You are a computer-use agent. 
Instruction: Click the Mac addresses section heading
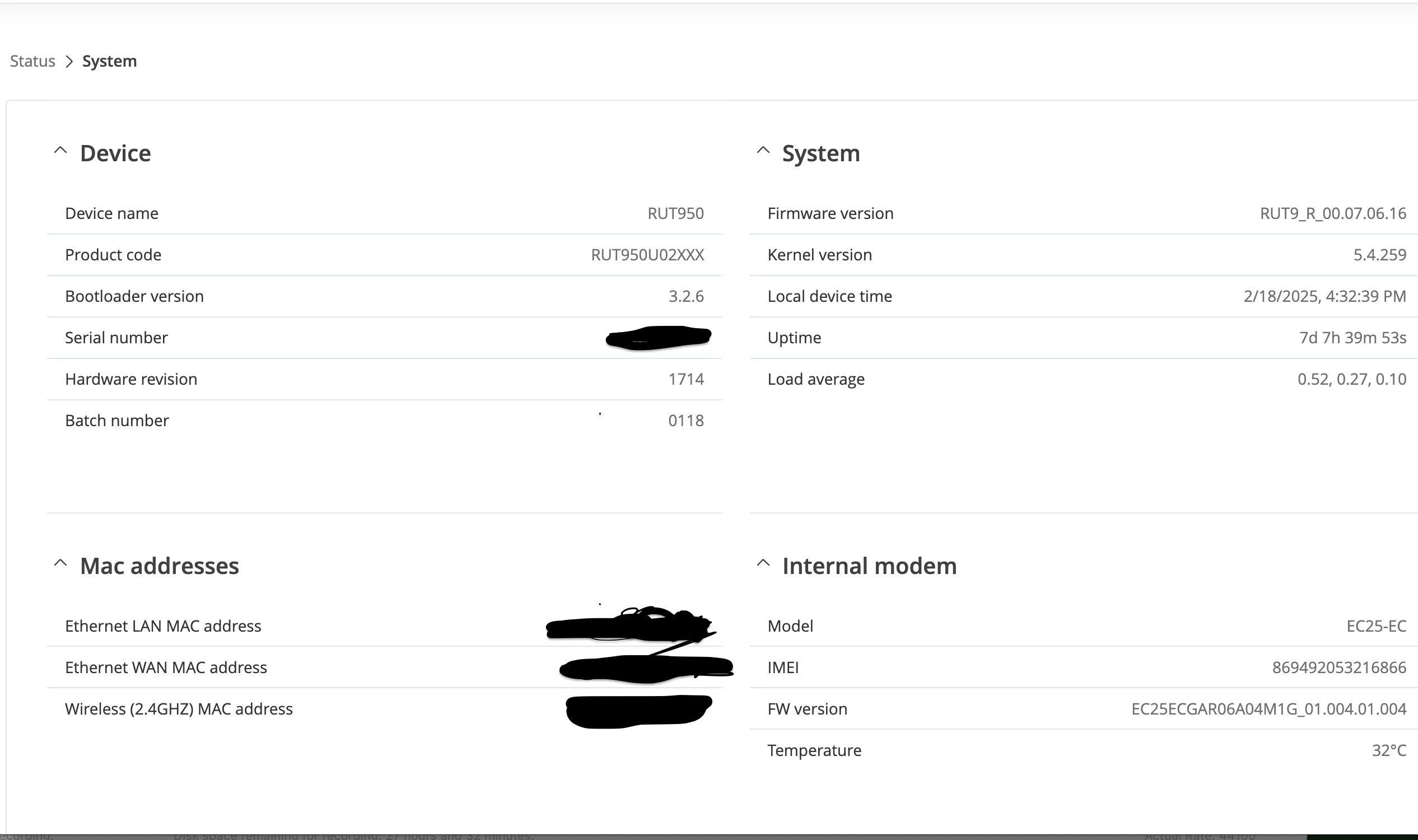(x=160, y=566)
